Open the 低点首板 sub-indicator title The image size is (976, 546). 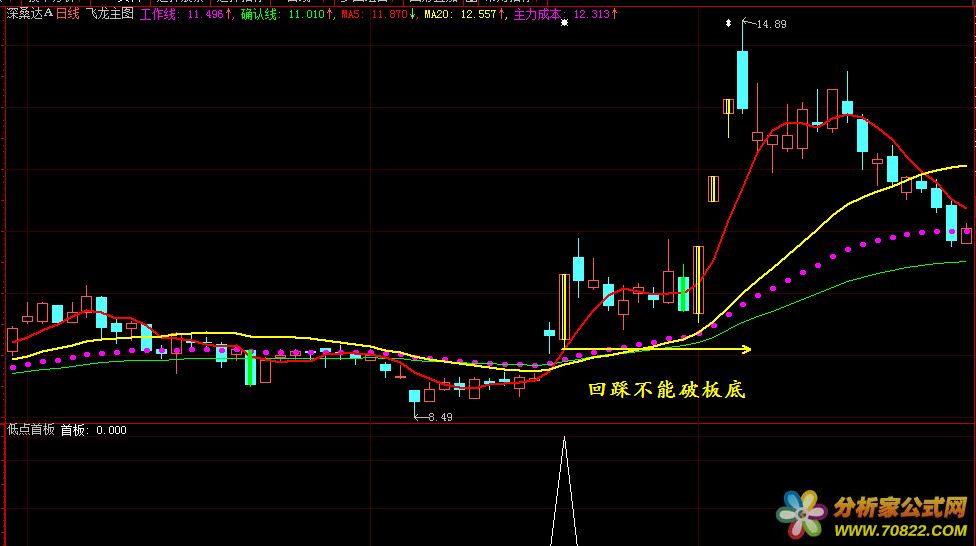point(30,430)
